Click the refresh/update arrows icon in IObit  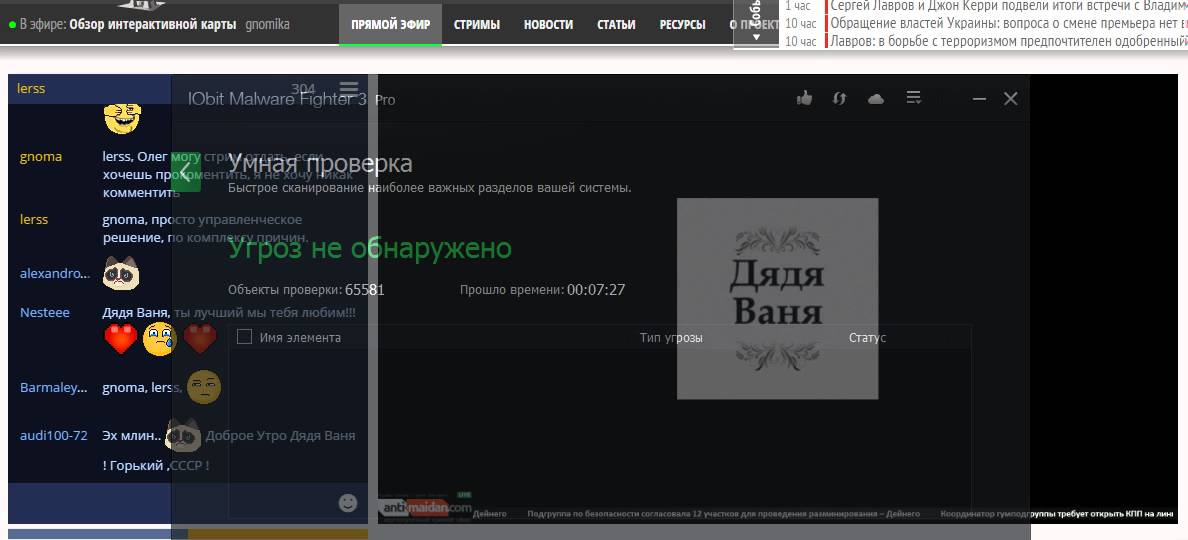pos(839,98)
